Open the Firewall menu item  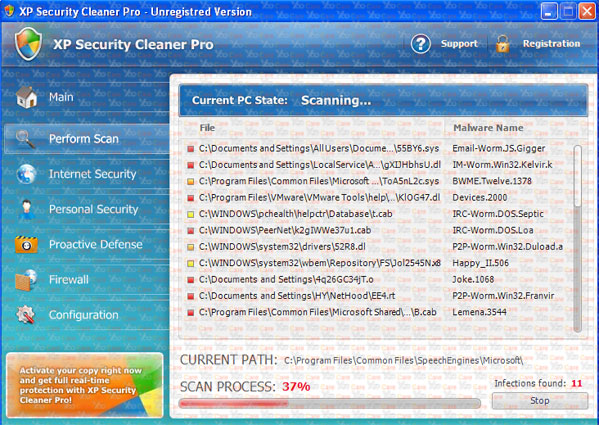point(69,280)
